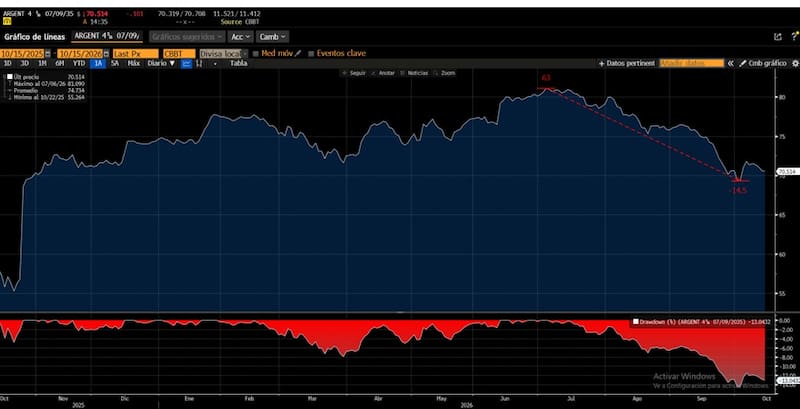
Task: Select the 1D range tab
Action: pos(8,63)
